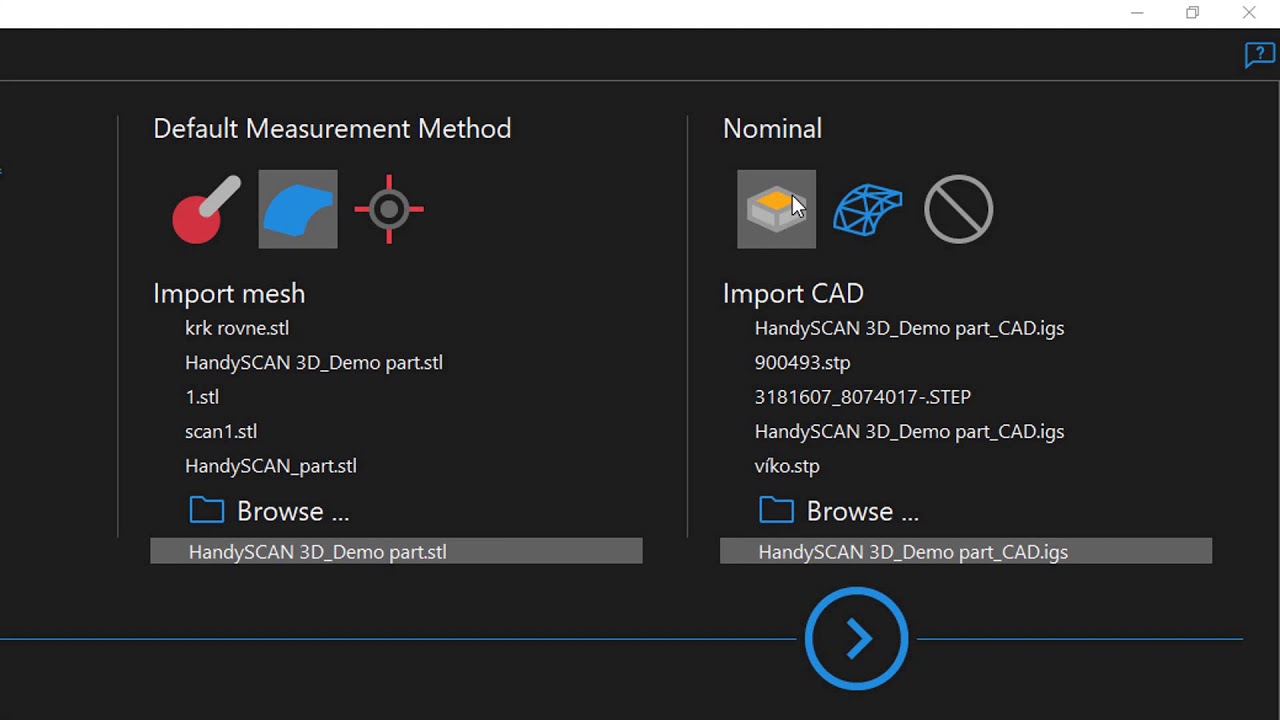Select the no-nominal option icon
This screenshot has height=720, width=1280.
(957, 209)
